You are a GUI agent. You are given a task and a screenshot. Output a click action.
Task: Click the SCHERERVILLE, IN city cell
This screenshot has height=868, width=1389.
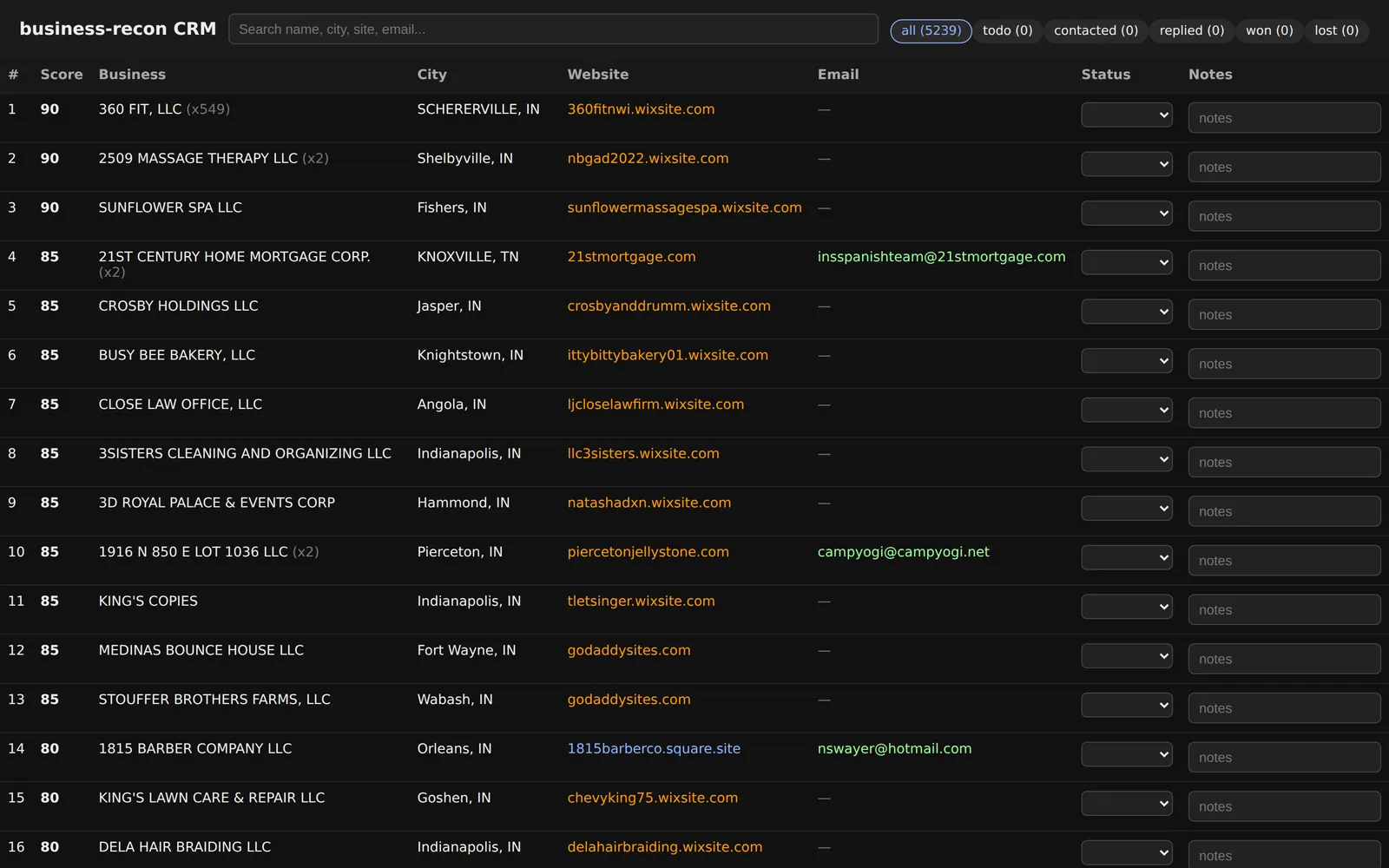478,109
